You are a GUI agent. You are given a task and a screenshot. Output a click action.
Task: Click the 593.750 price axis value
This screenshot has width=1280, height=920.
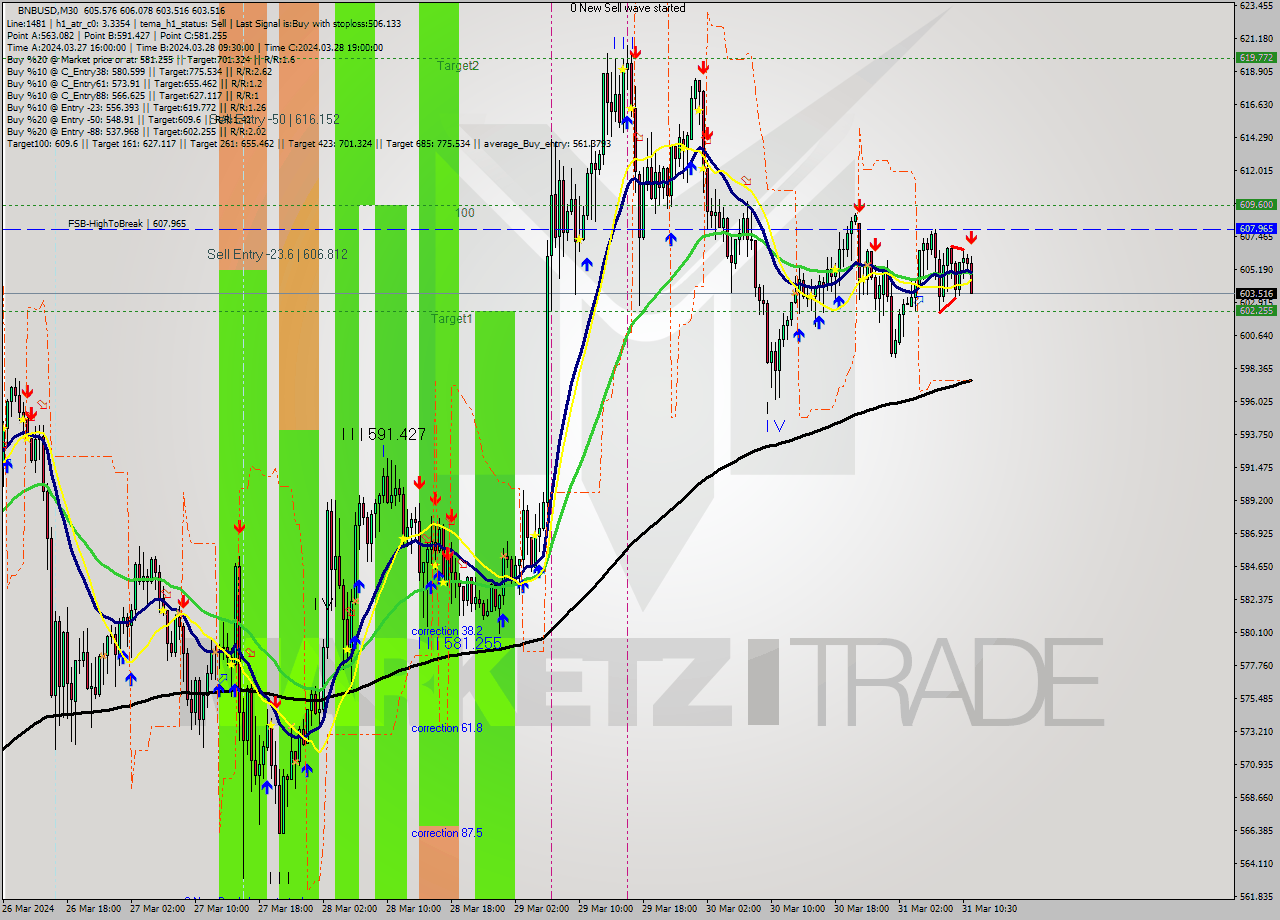tap(1256, 435)
